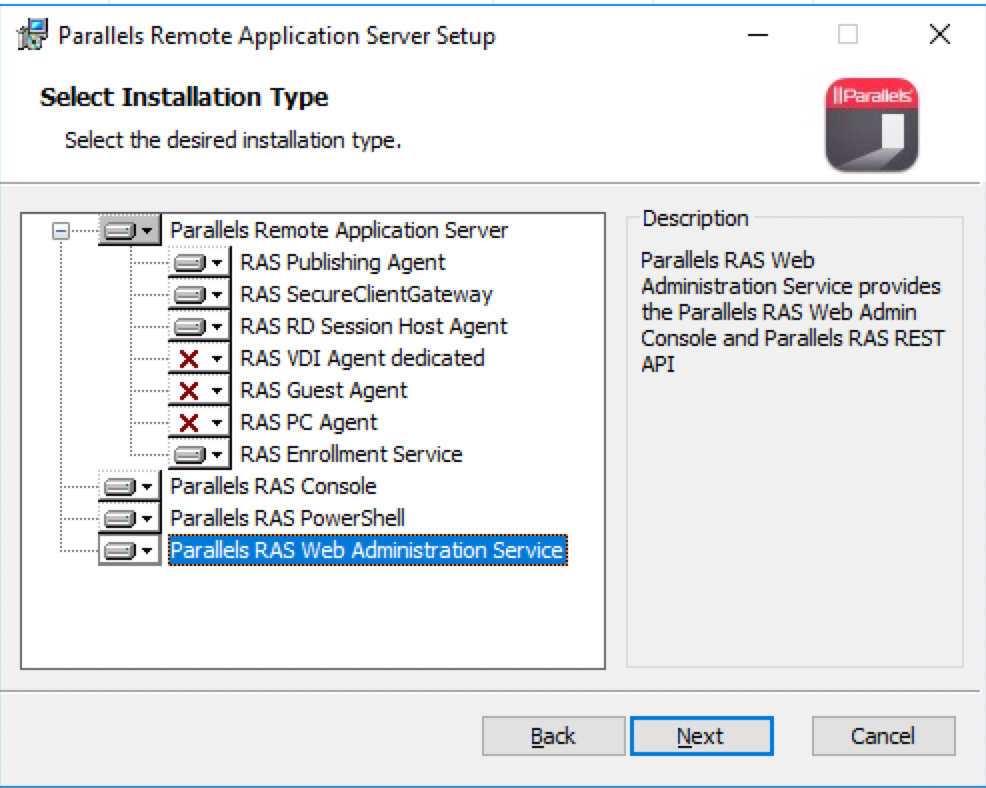
Task: Open install option dropdown for RAS Enrollment Service
Action: pos(199,454)
